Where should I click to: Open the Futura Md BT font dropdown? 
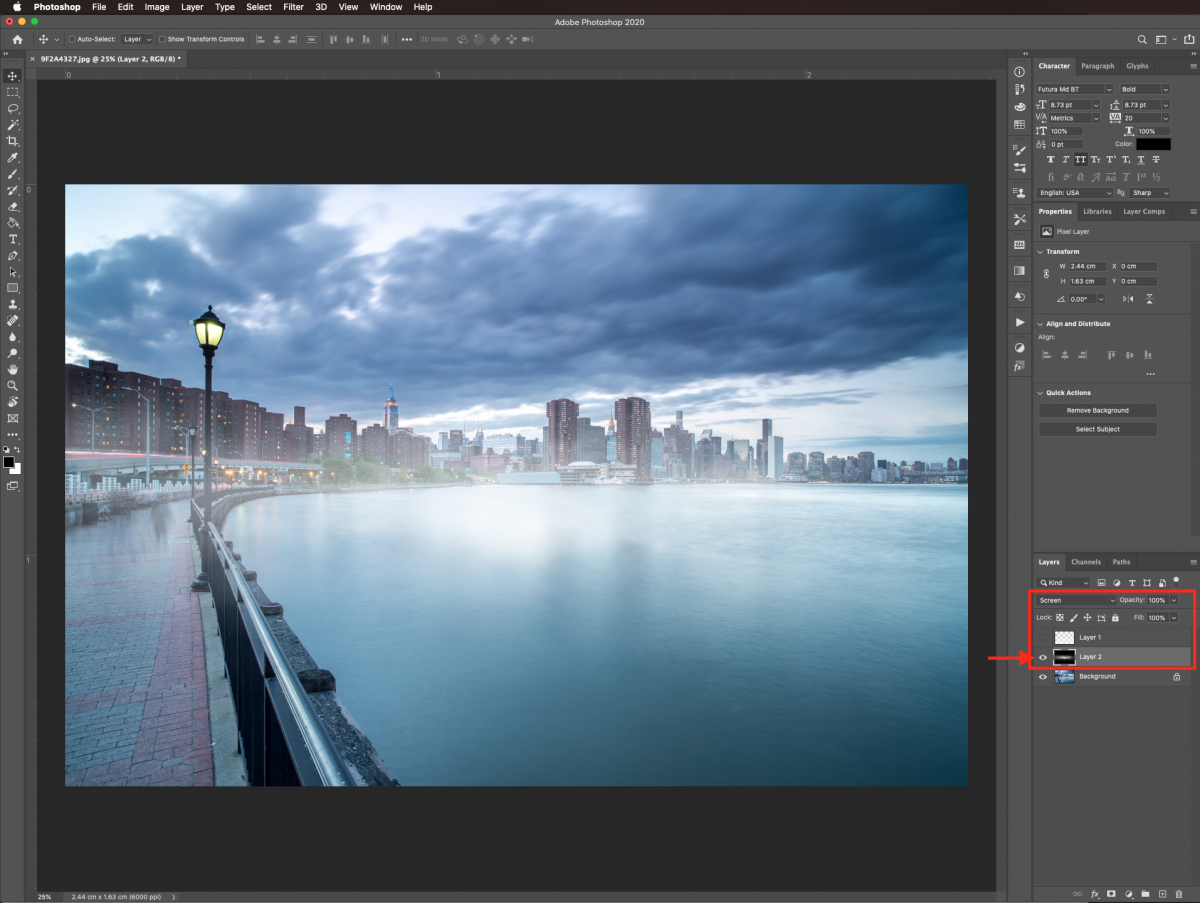tap(1074, 89)
